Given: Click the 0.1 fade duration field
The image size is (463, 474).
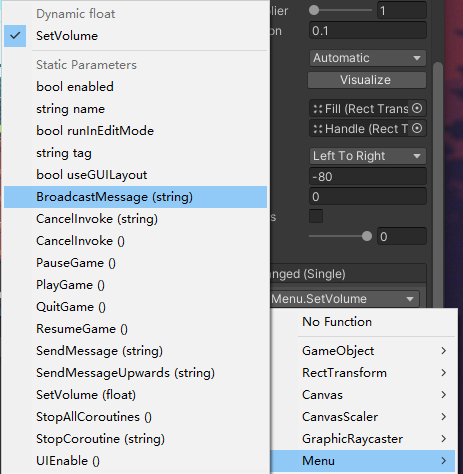Looking at the screenshot, I should tap(368, 31).
